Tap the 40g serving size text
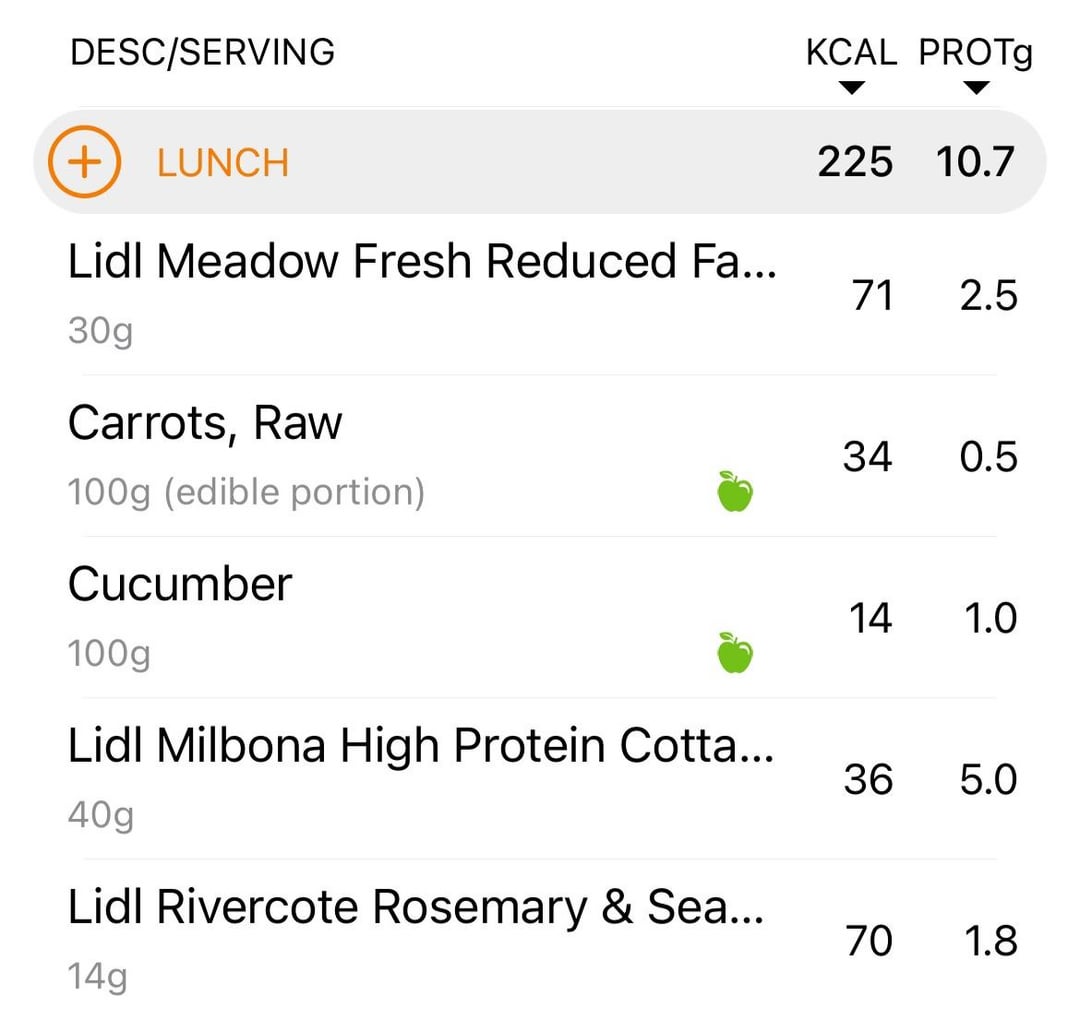The image size is (1080, 1020). 101,816
